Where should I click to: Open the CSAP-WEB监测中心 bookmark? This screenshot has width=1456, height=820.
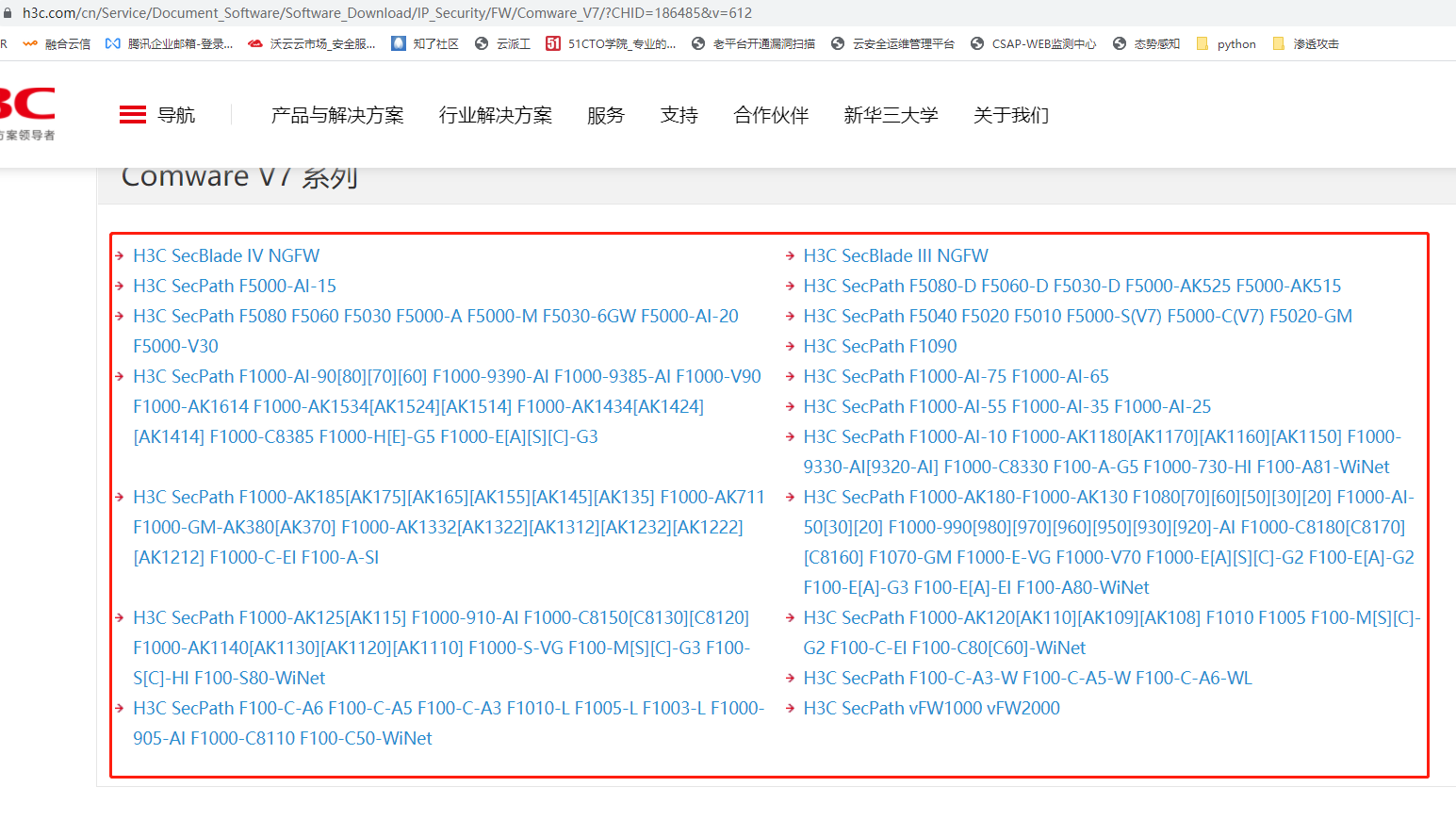pos(1033,43)
